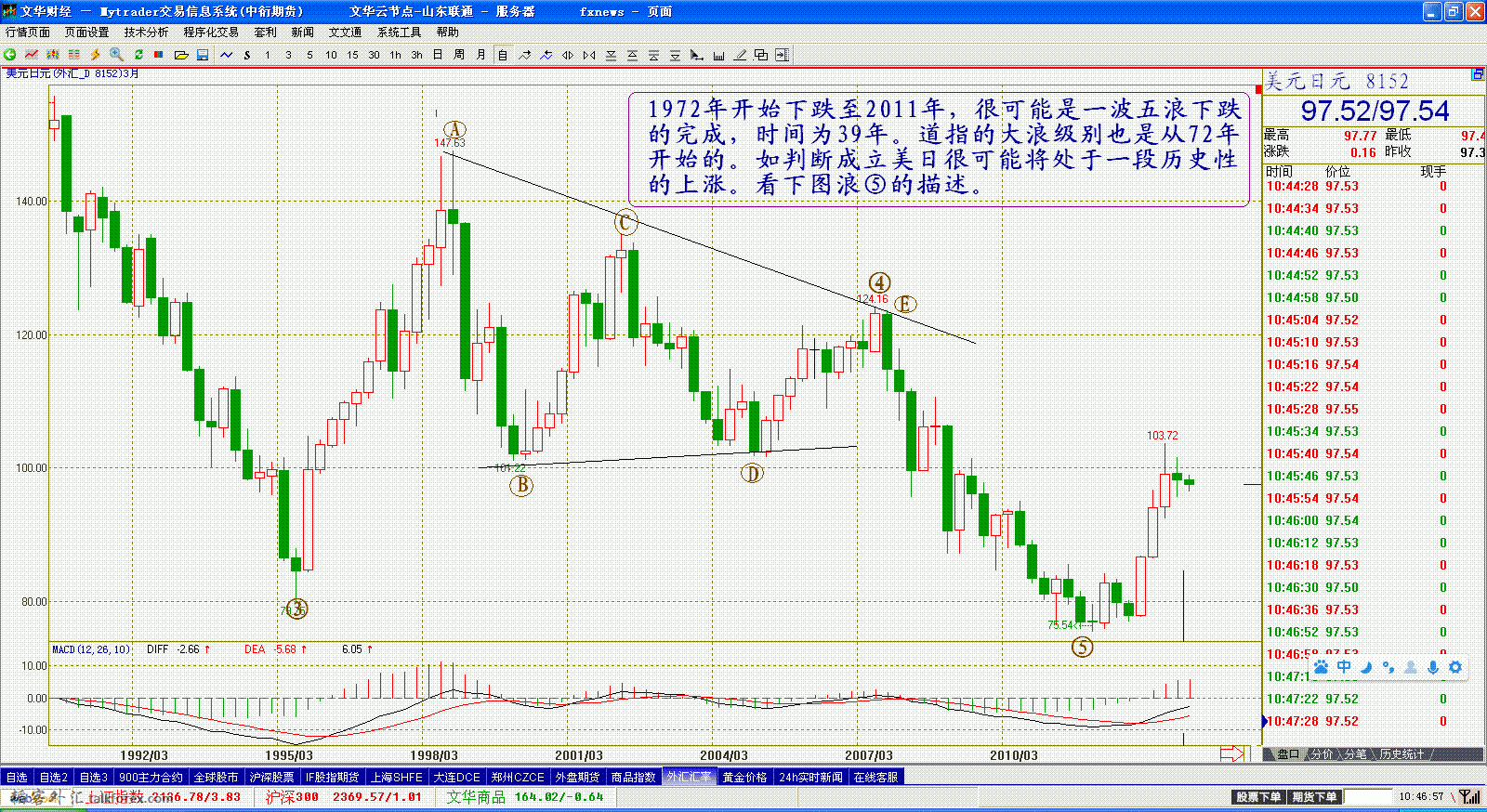Click the red right arrow below chart
The width and height of the screenshot is (1487, 812).
tap(1231, 753)
